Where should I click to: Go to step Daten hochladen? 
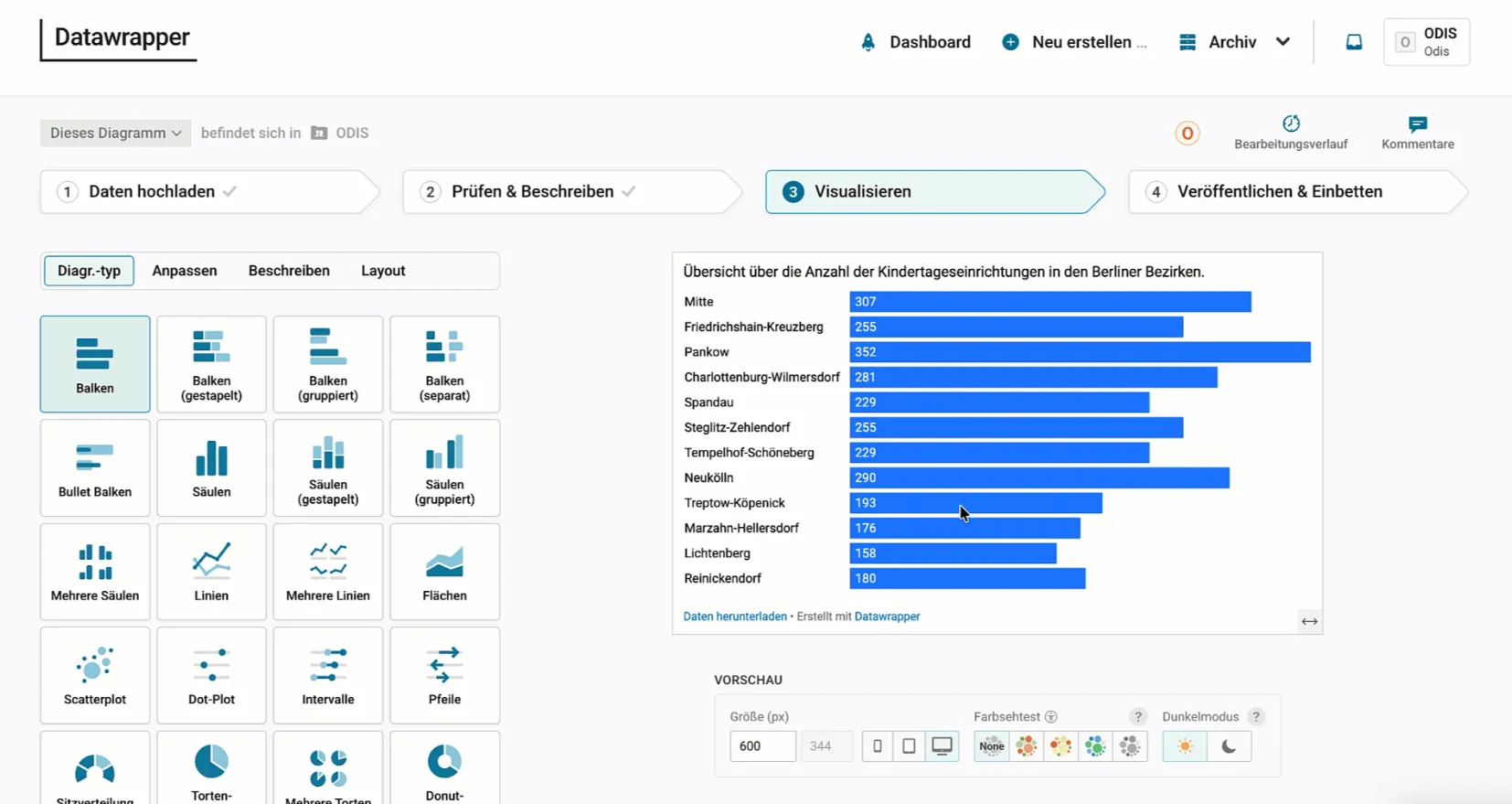click(x=209, y=192)
